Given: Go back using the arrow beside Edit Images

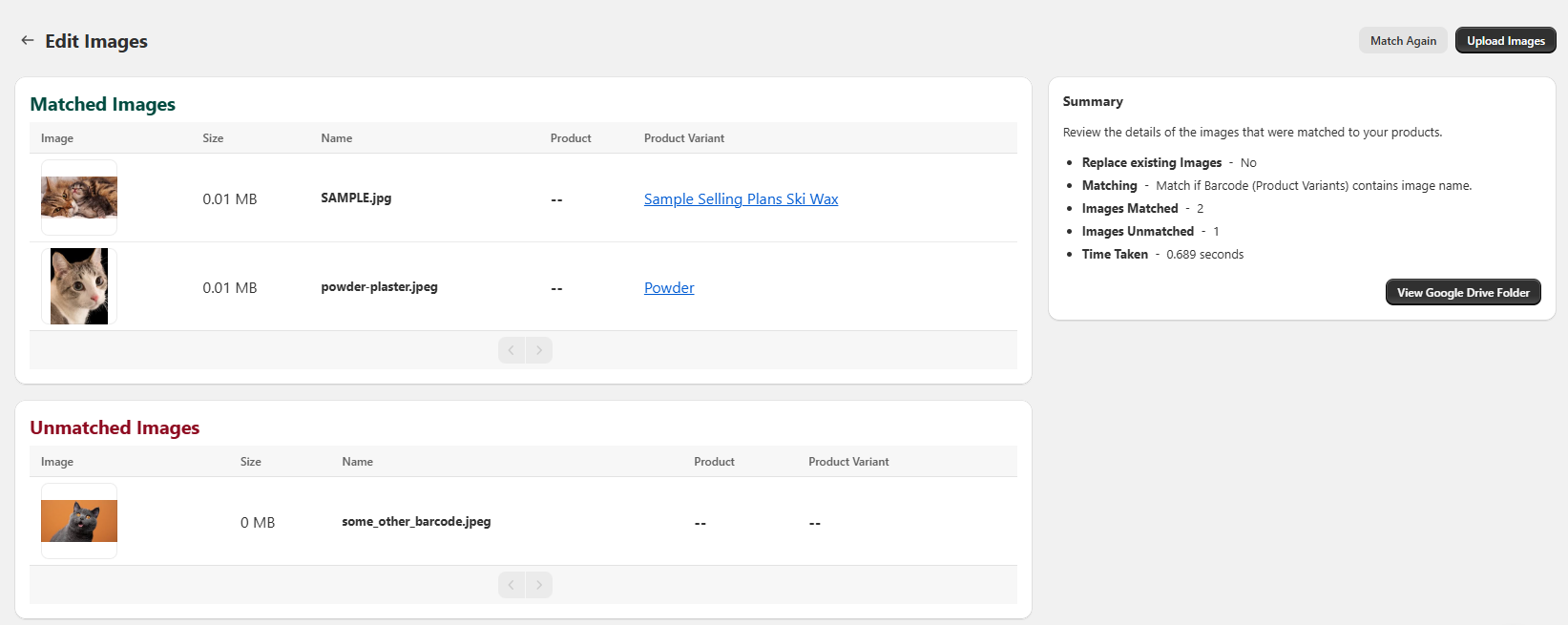Looking at the screenshot, I should [28, 40].
